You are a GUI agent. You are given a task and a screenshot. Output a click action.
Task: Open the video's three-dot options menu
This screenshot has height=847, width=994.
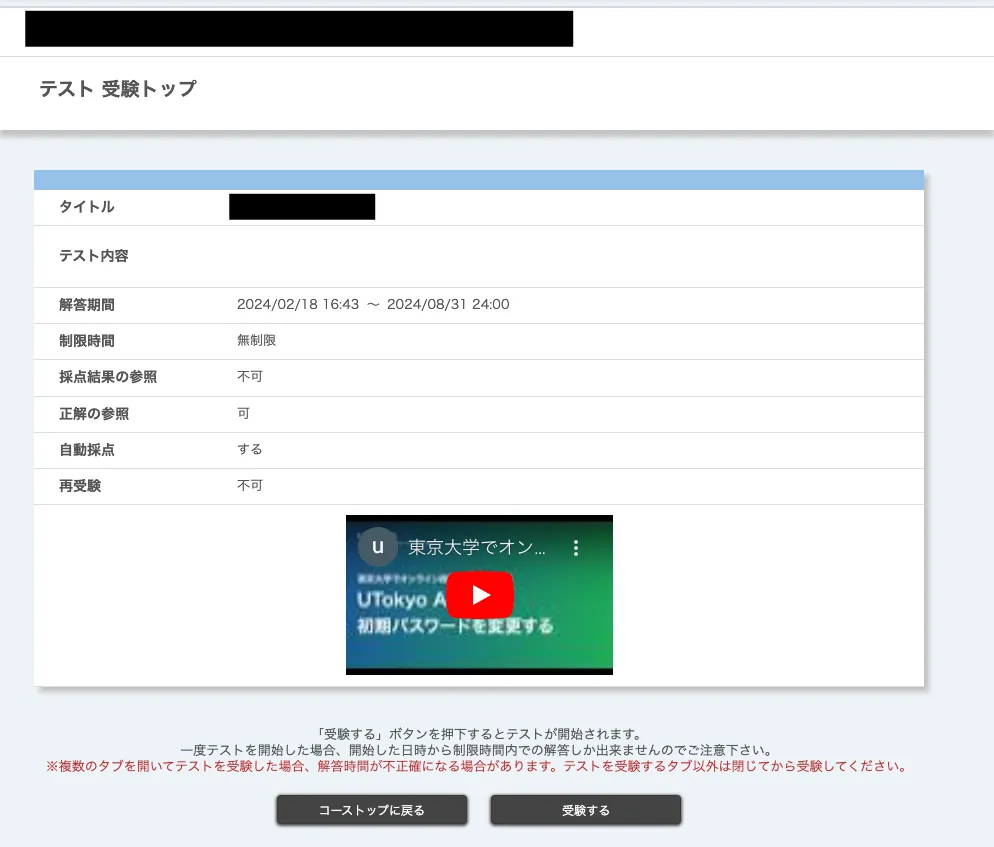pyautogui.click(x=575, y=548)
